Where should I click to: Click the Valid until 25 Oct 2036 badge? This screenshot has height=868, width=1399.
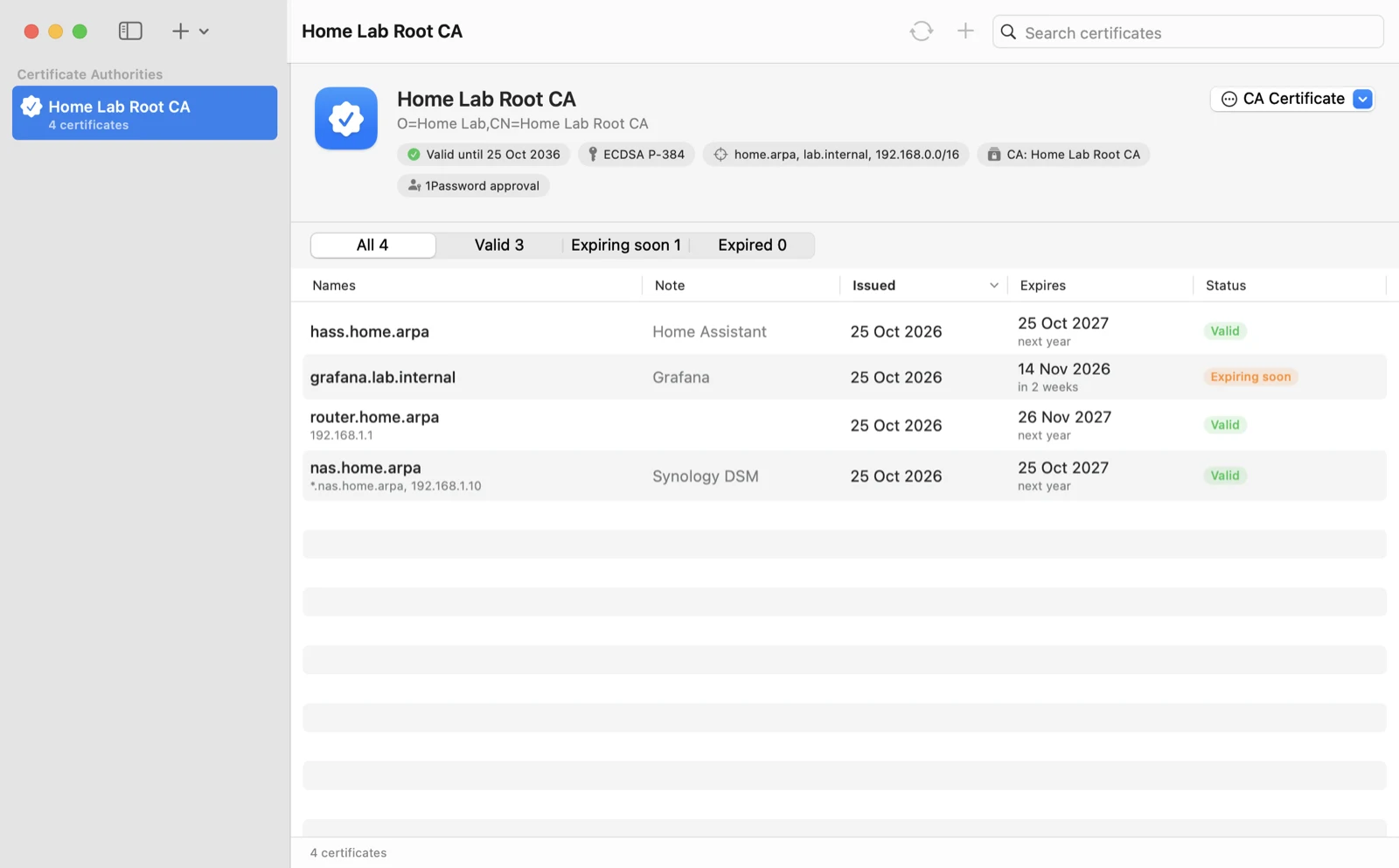pos(484,155)
